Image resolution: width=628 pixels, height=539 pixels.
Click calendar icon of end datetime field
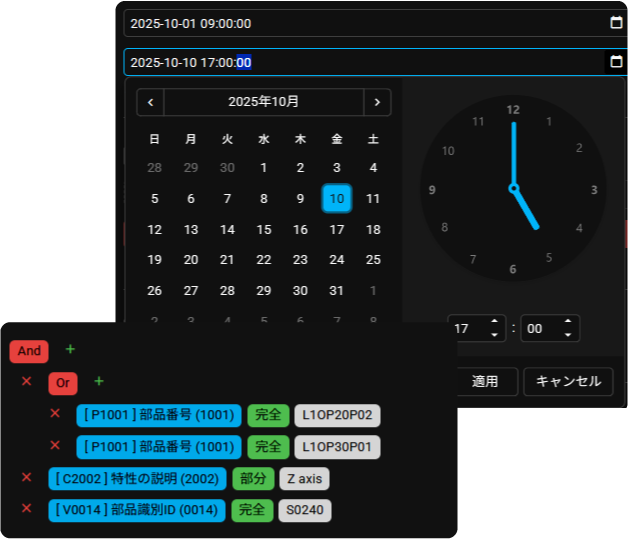tap(616, 62)
